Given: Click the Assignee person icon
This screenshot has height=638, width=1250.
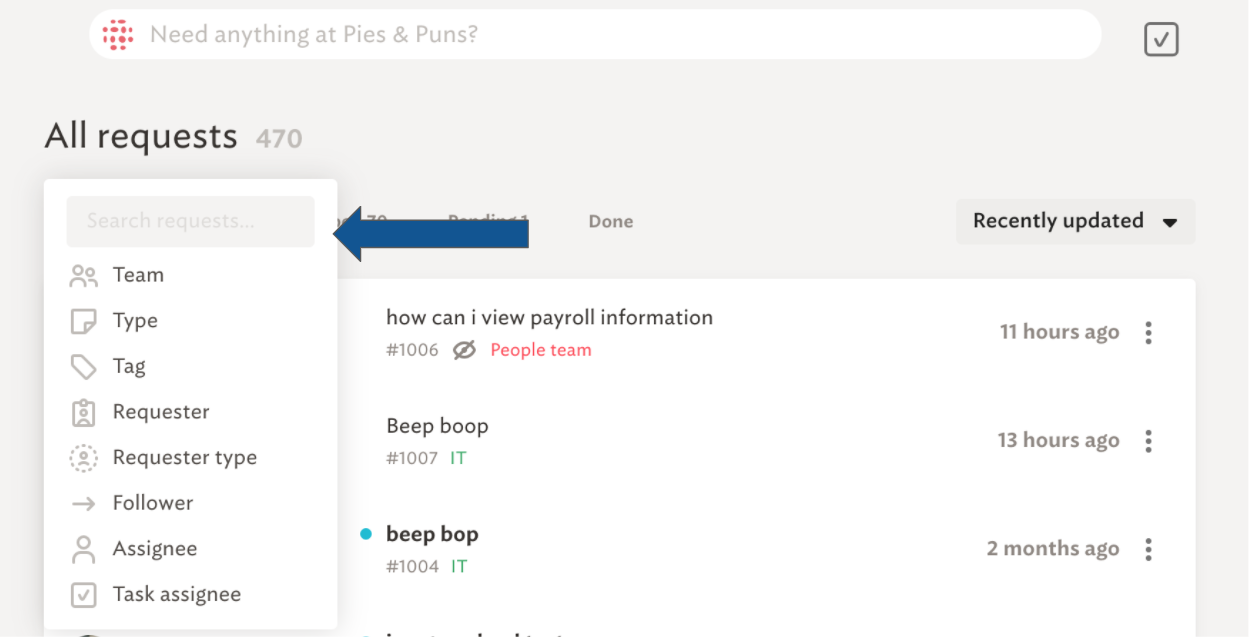Looking at the screenshot, I should pos(84,549).
